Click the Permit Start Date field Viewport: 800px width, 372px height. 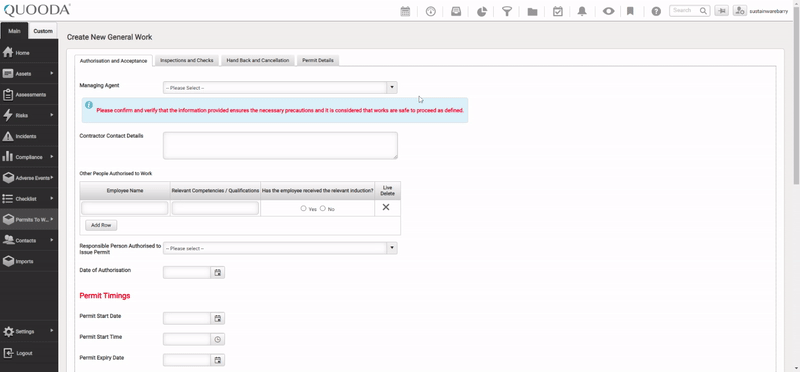click(x=187, y=318)
